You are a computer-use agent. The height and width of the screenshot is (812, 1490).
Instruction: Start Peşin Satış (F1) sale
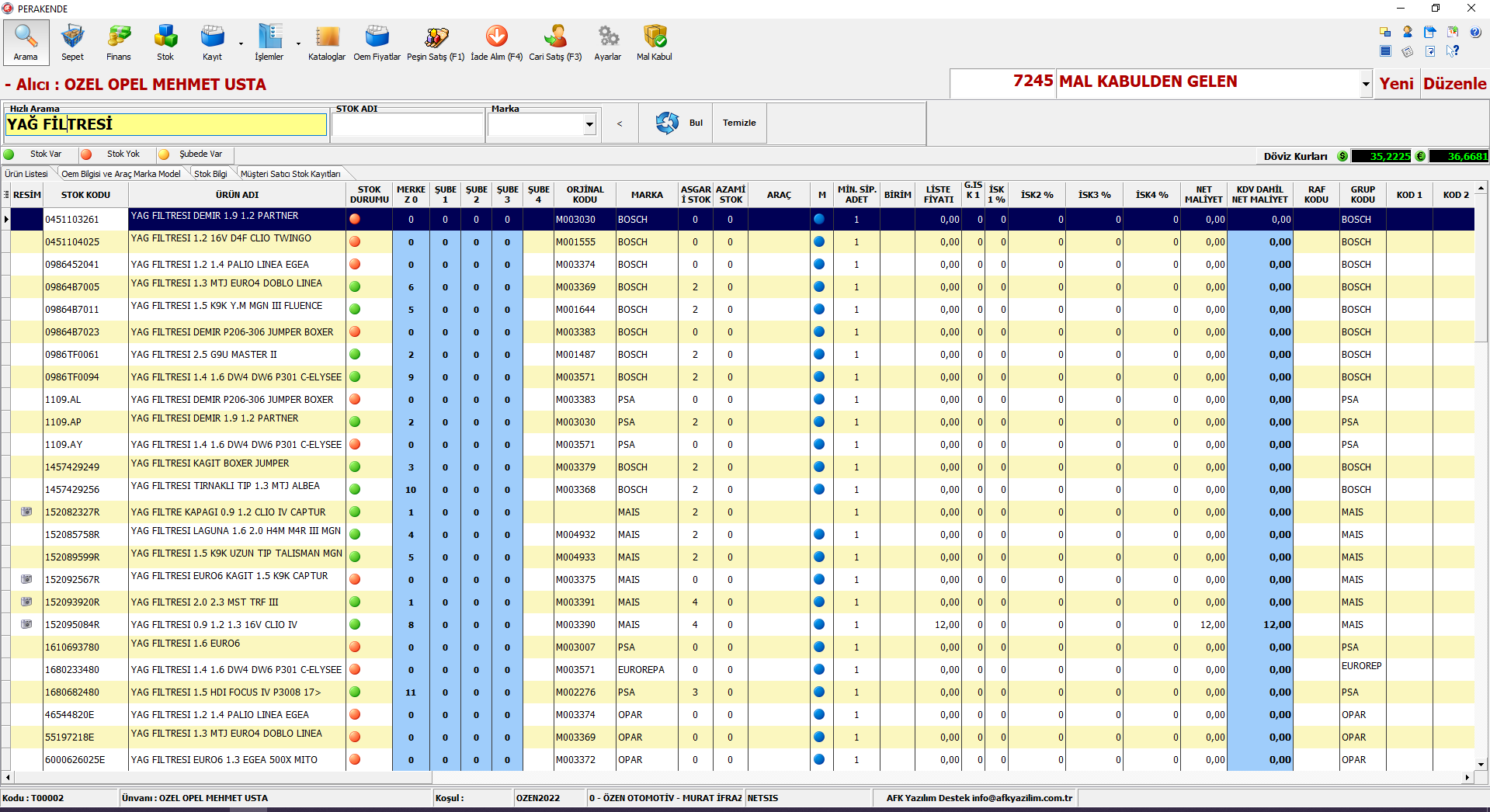point(436,42)
